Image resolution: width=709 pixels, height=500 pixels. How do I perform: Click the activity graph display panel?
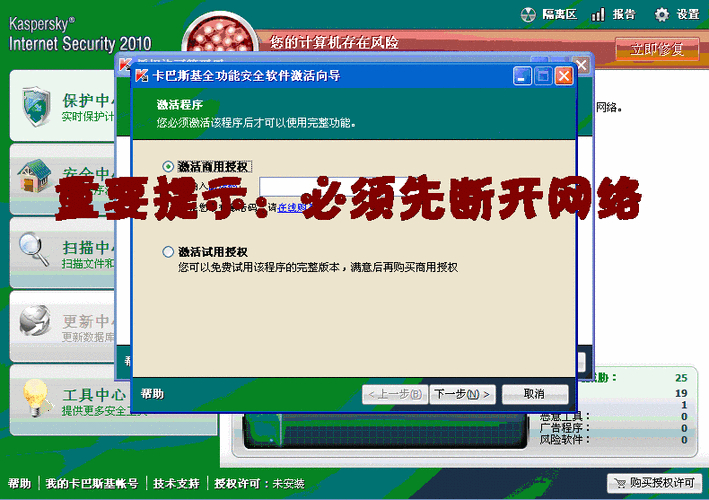[385, 431]
